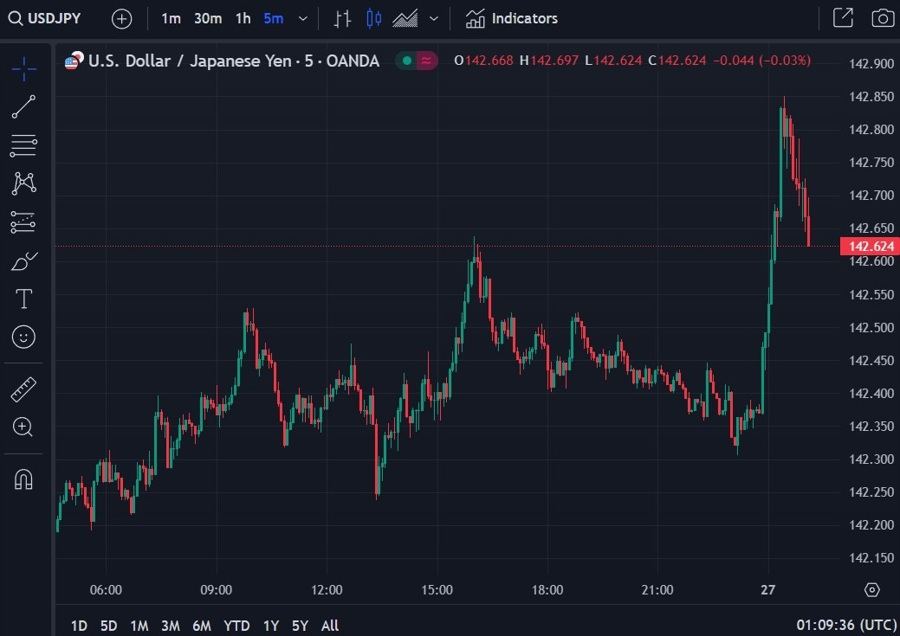Click the 12:00 time axis label
This screenshot has width=900, height=636.
(x=327, y=590)
